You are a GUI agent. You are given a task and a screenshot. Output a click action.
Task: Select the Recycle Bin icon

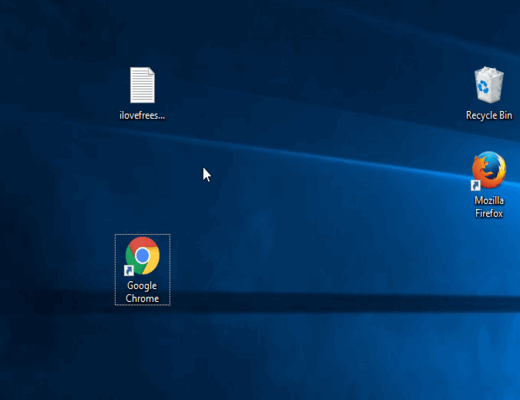489,85
